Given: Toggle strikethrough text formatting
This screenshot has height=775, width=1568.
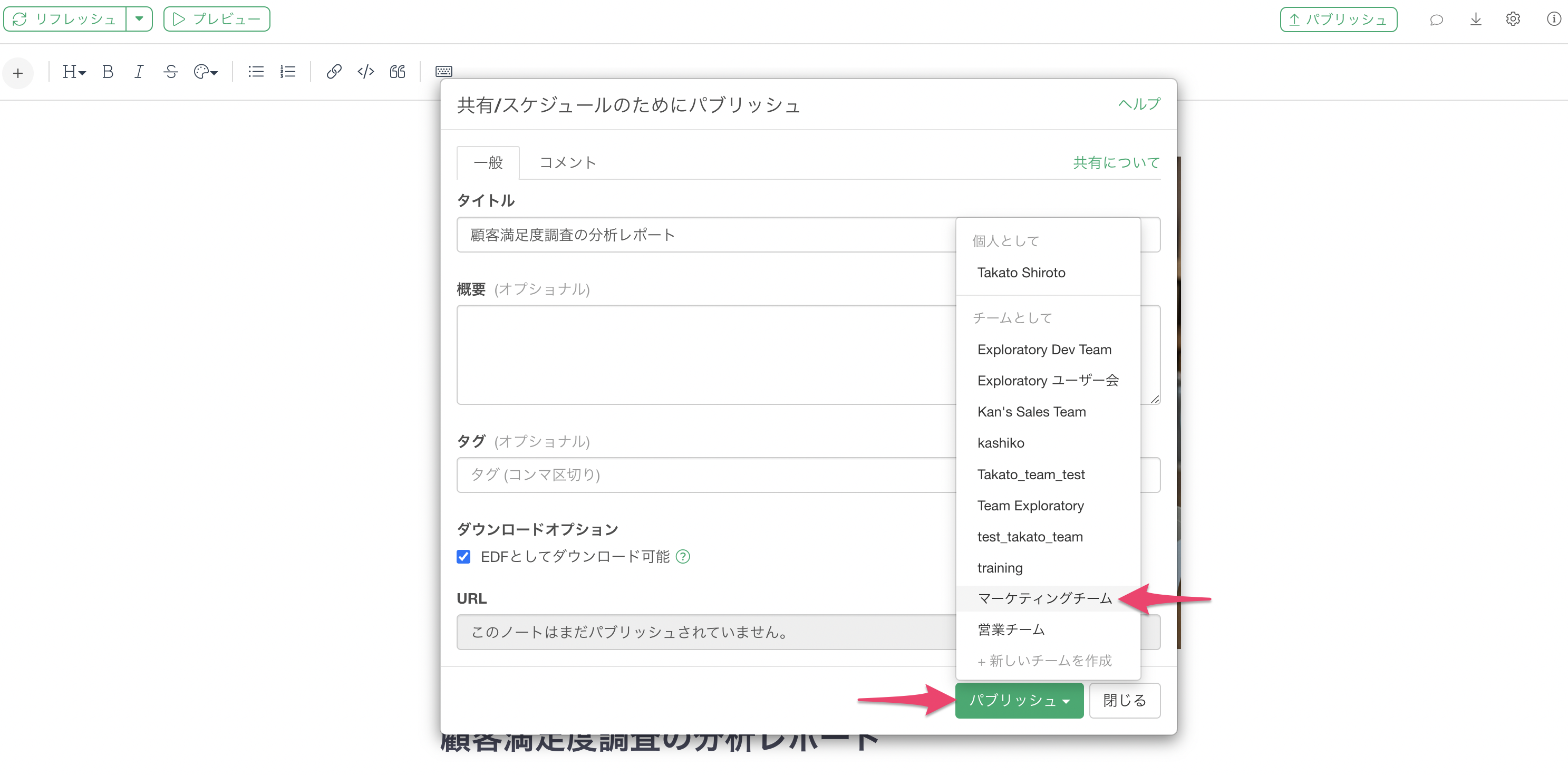Looking at the screenshot, I should (170, 72).
